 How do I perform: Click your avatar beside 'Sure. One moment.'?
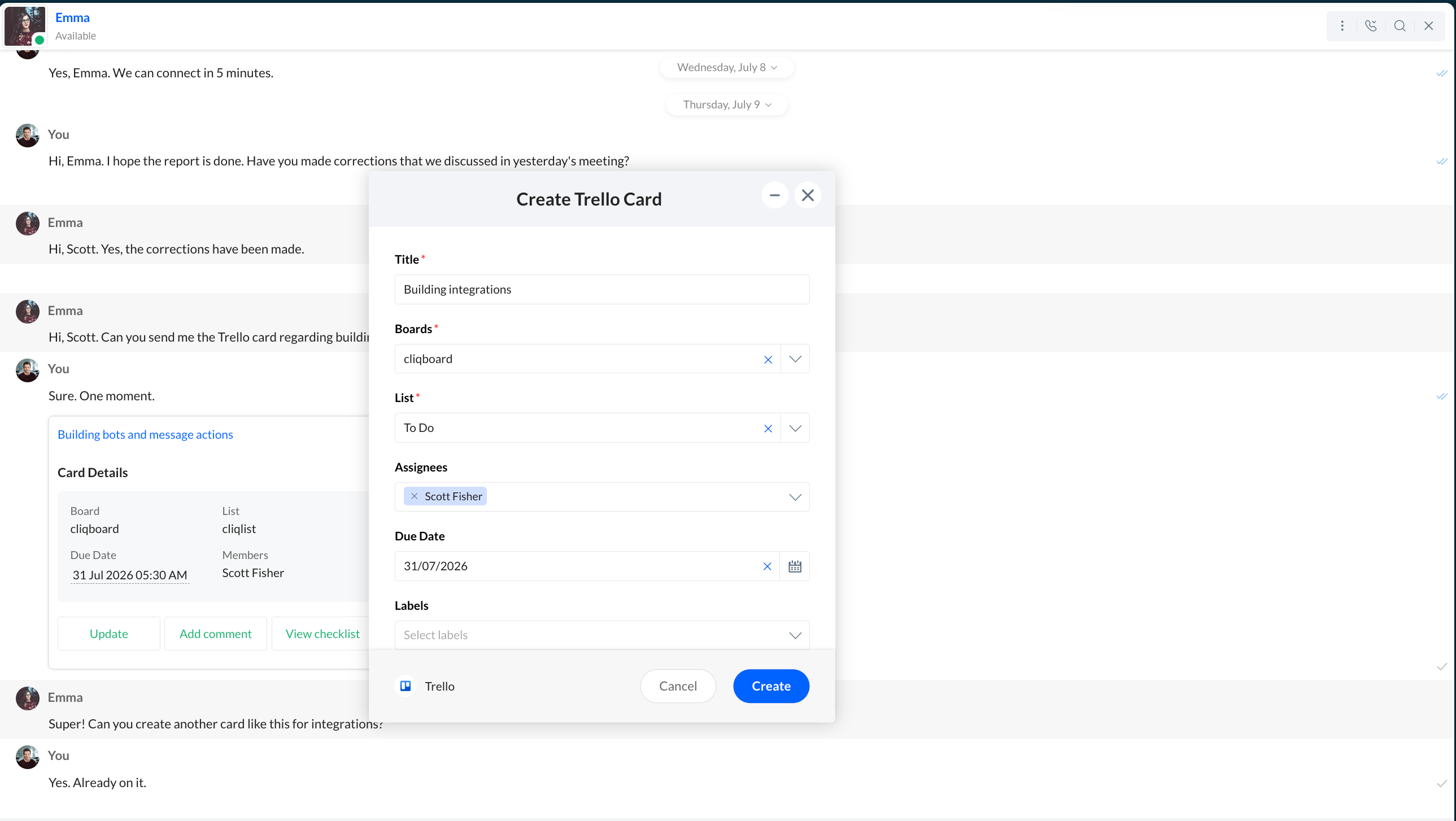point(27,370)
